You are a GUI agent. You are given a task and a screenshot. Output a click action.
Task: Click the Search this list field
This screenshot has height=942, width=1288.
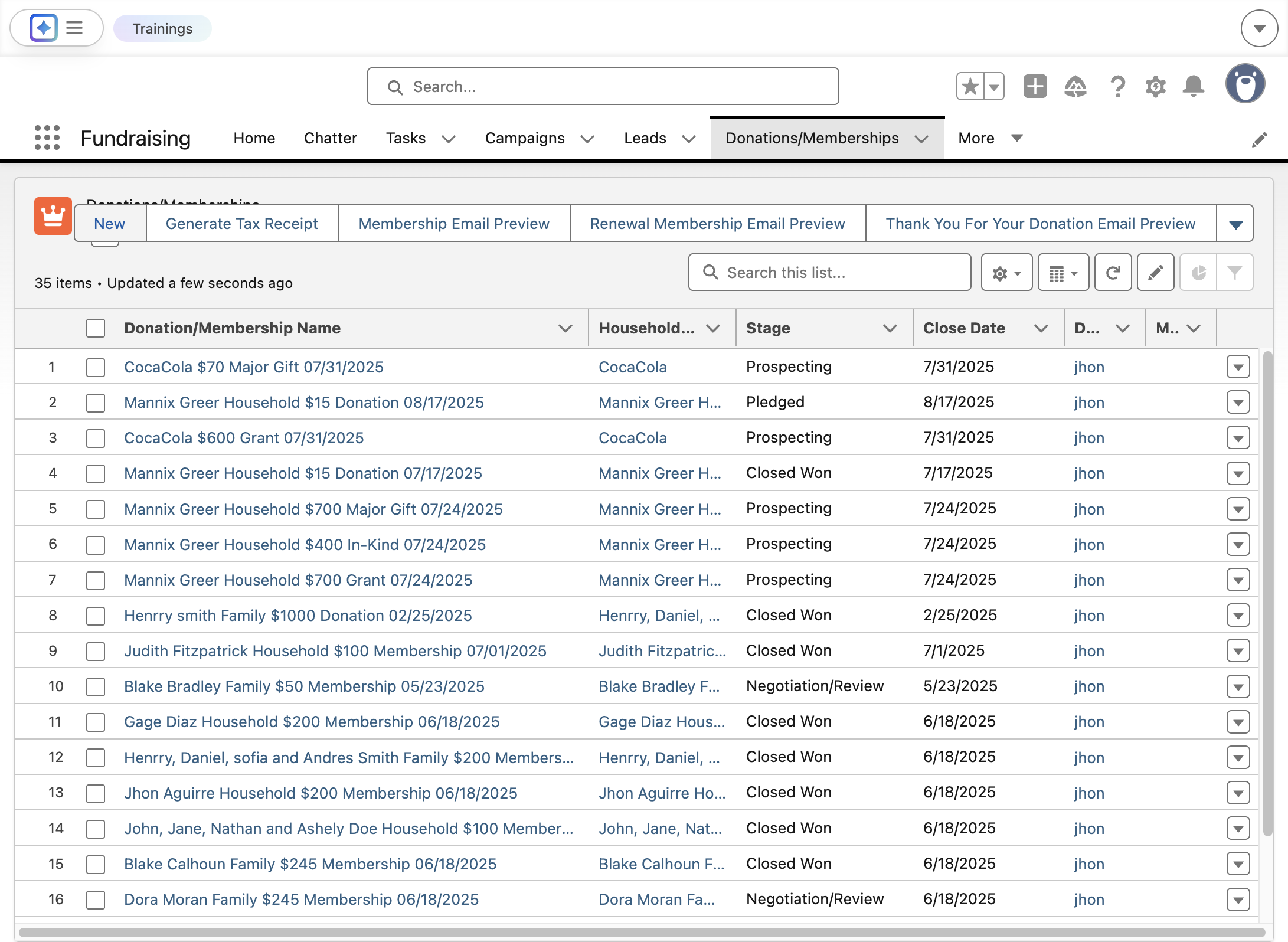pos(829,273)
